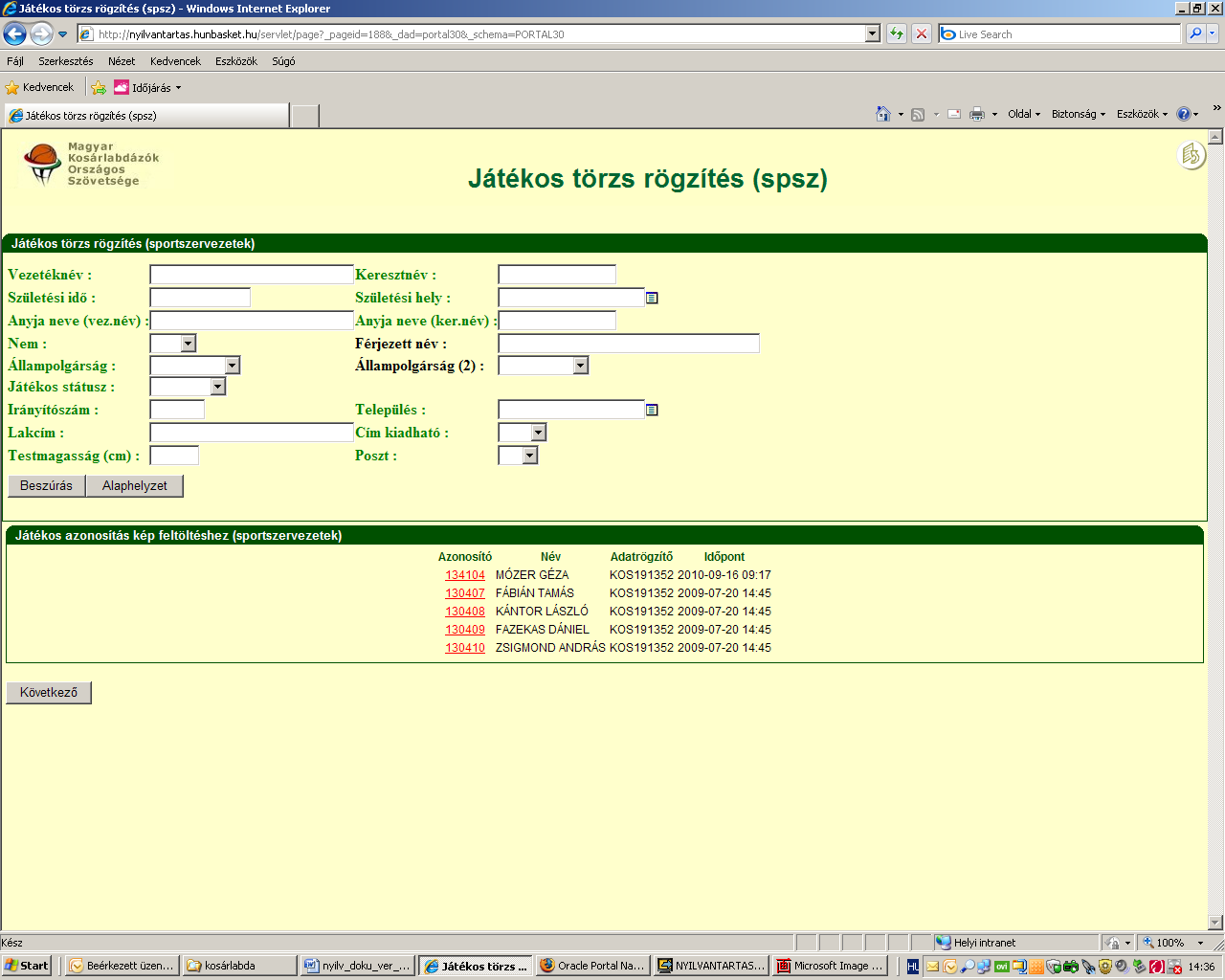Screen dimensions: 1225x980
Task: Open the Születési hely list-of-values icon
Action: [652, 299]
